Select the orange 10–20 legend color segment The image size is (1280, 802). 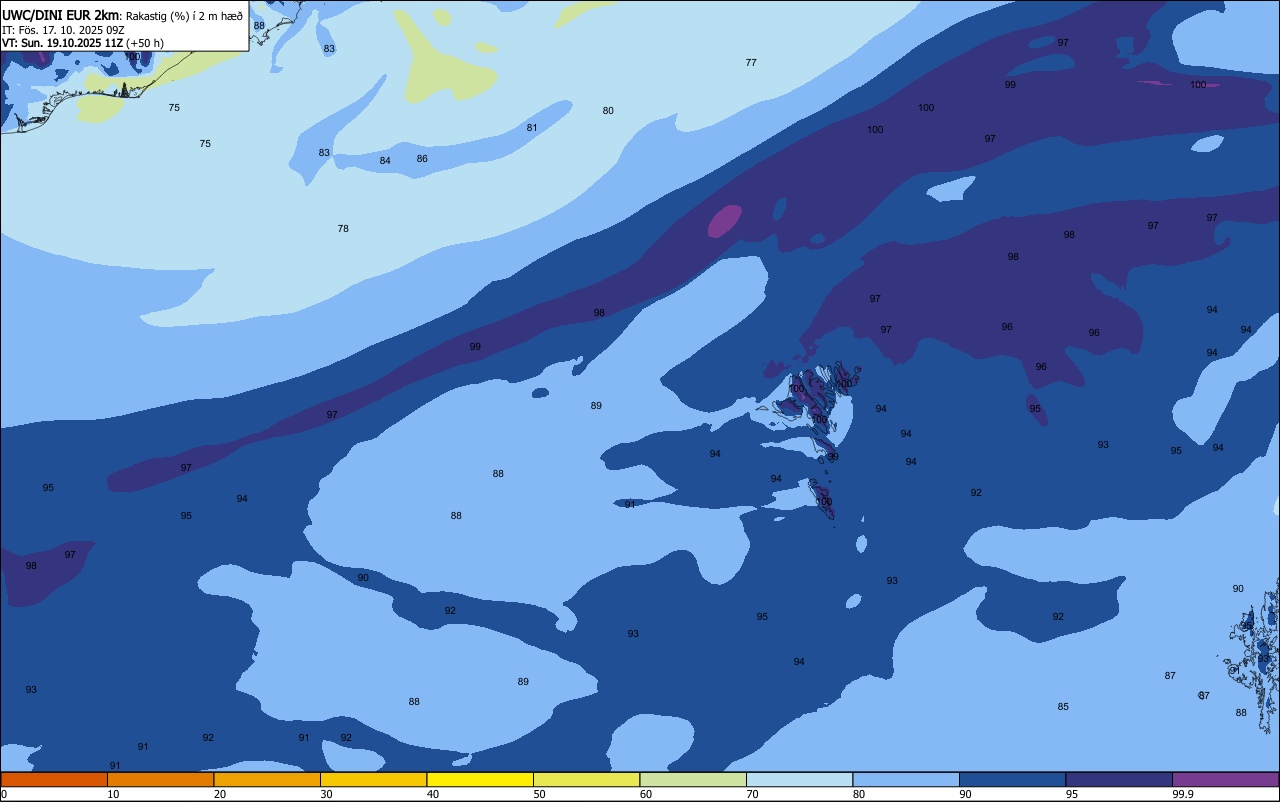point(161,779)
